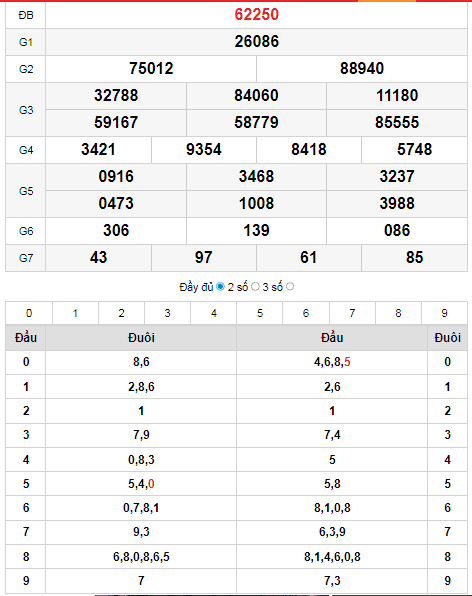Click the G1 prize number 26086

coord(257,41)
